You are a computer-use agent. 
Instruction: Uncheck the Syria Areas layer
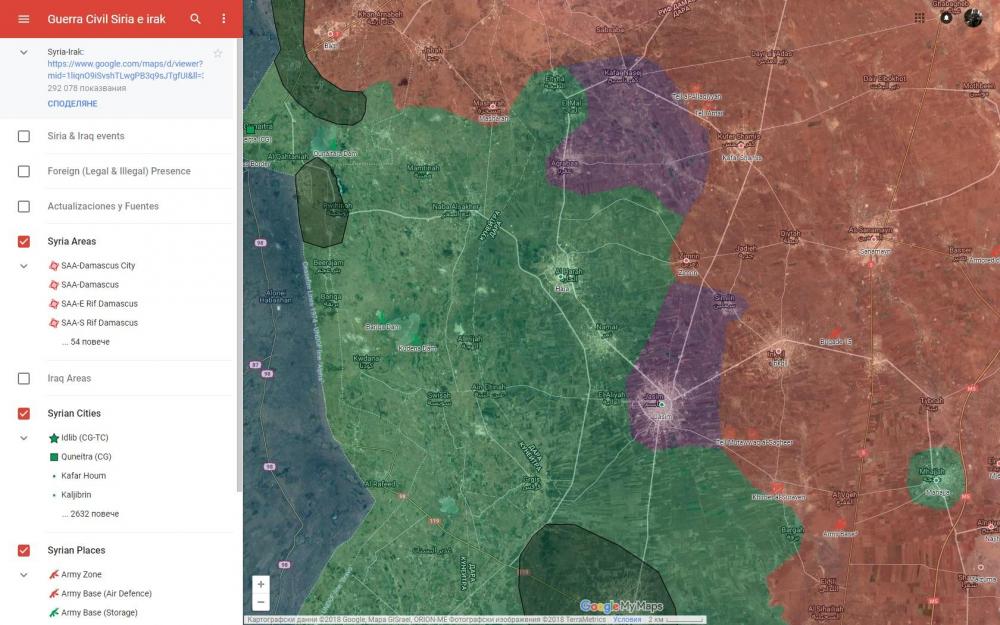24,242
